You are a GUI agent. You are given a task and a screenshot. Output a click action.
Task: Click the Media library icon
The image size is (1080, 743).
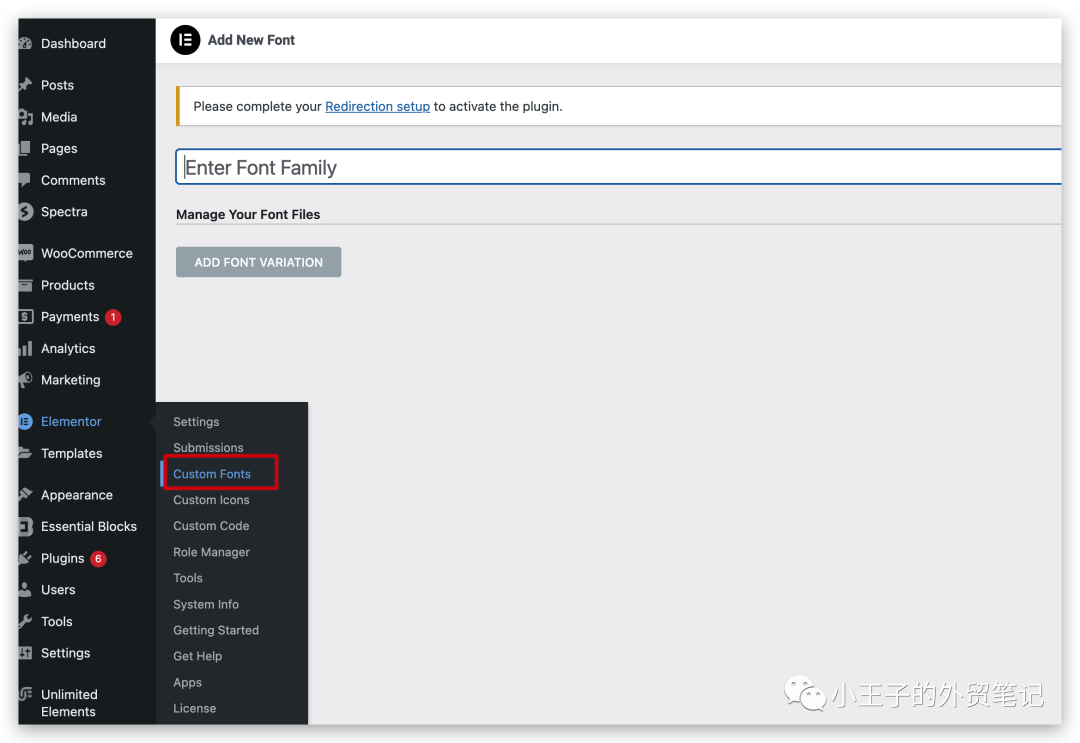(x=25, y=117)
